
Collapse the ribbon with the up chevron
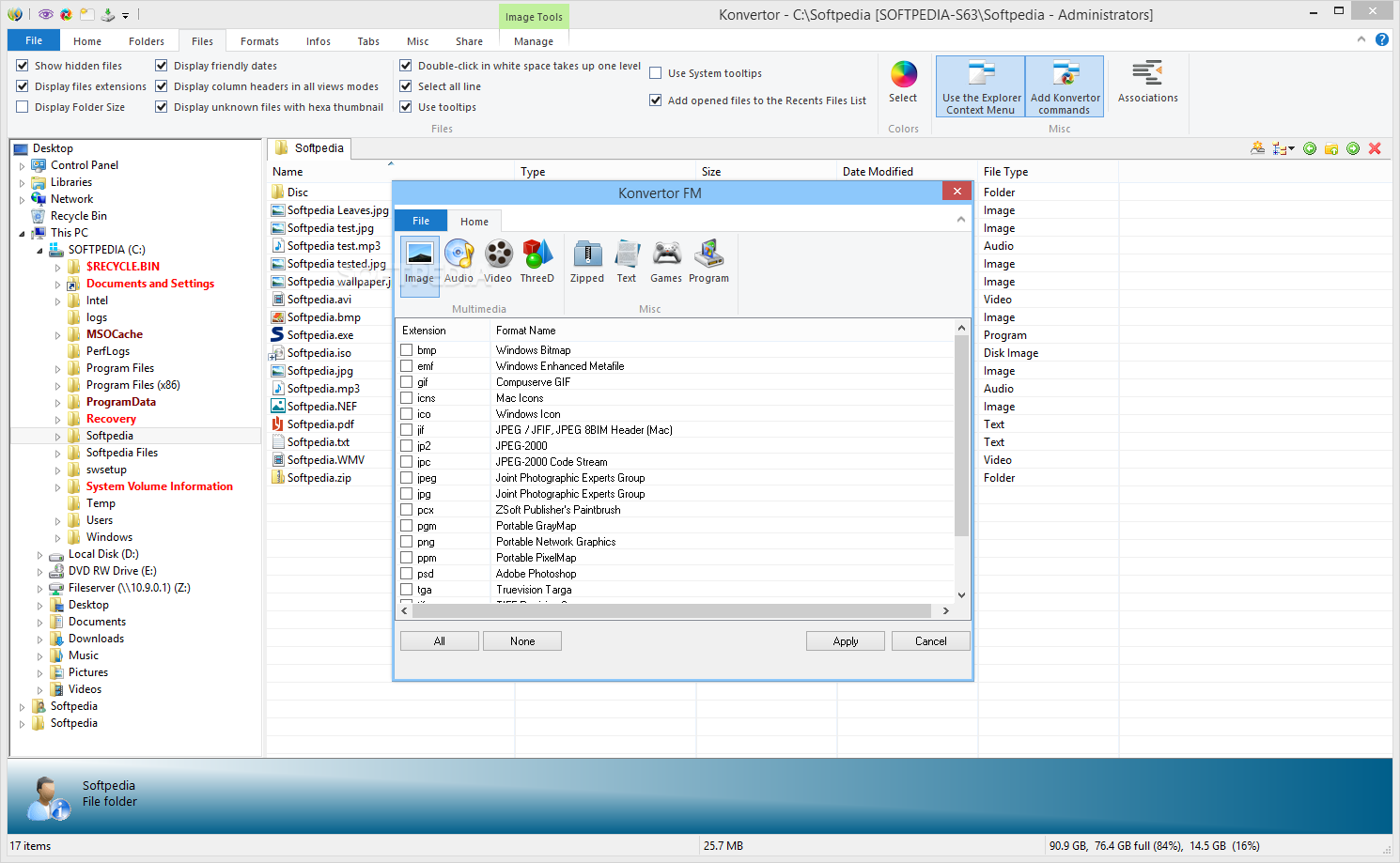pyautogui.click(x=1361, y=39)
